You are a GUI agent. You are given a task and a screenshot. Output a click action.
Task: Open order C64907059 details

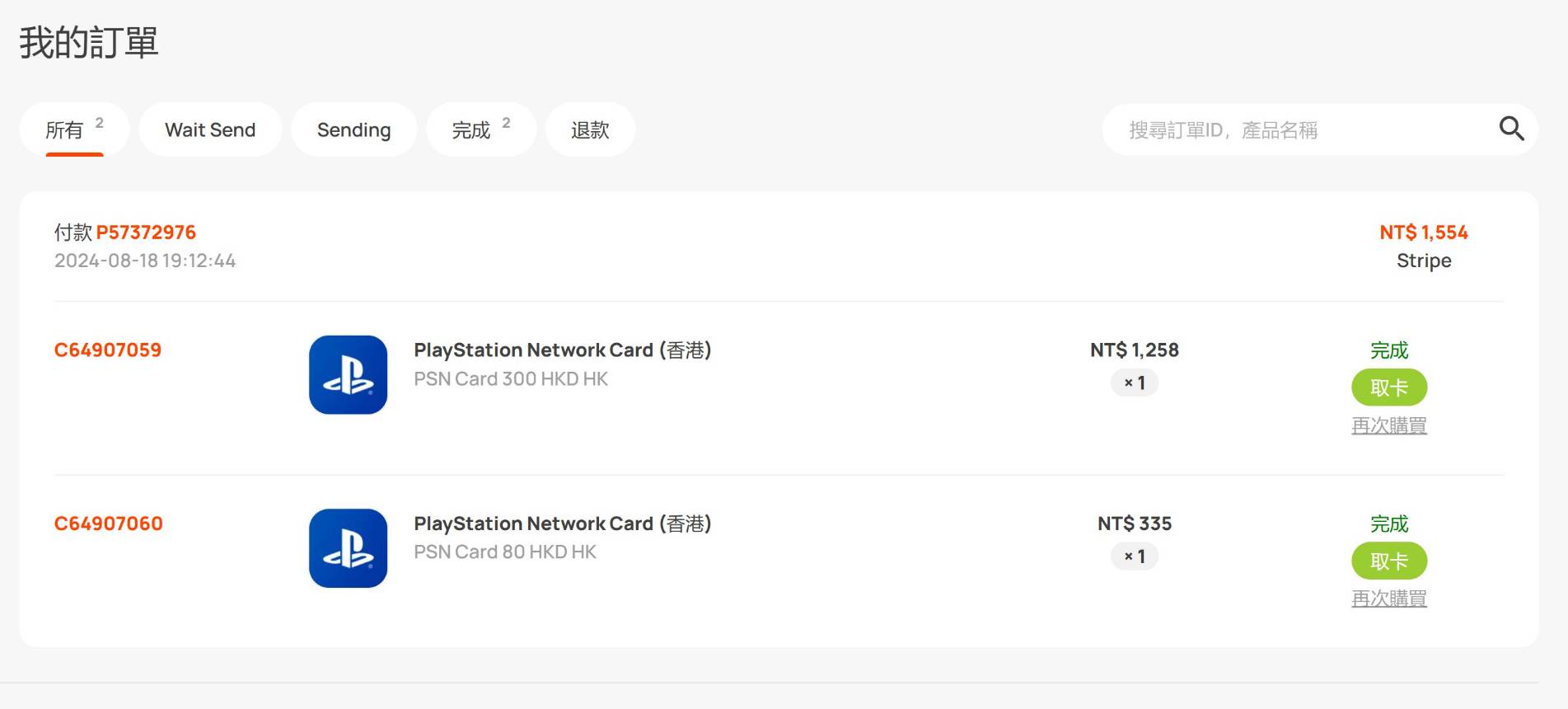pos(108,350)
